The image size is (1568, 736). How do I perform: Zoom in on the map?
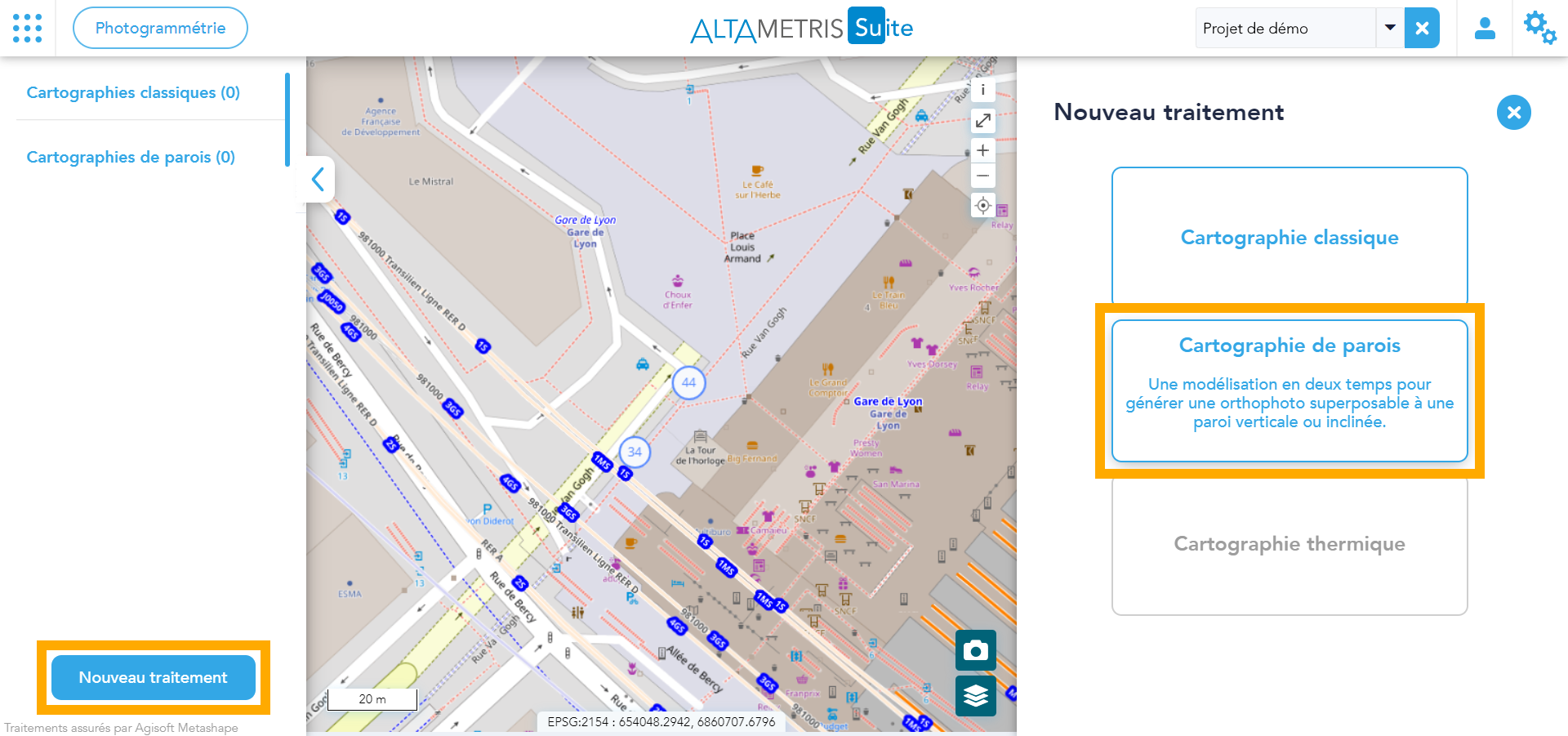[982, 150]
